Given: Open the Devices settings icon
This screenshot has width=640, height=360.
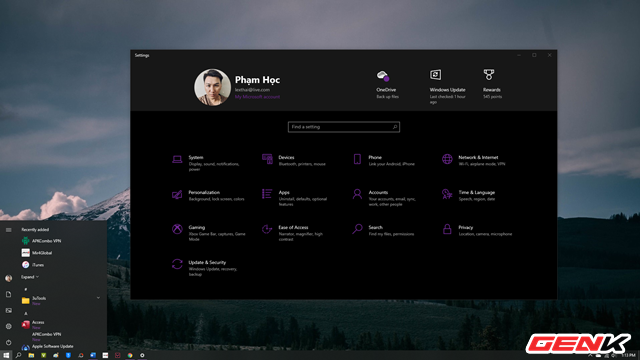Looking at the screenshot, I should click(x=267, y=159).
